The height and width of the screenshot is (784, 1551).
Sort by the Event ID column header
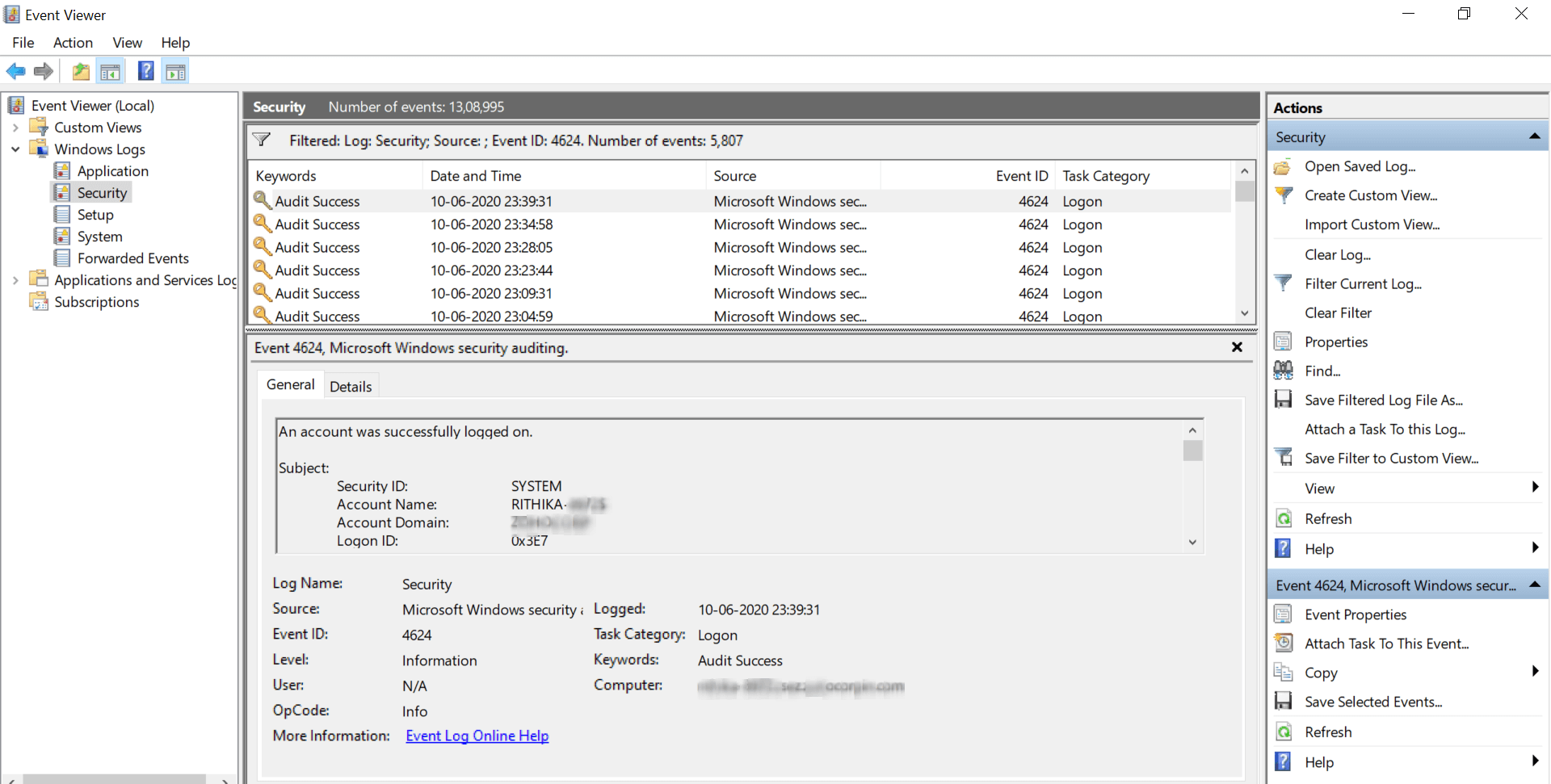967,176
